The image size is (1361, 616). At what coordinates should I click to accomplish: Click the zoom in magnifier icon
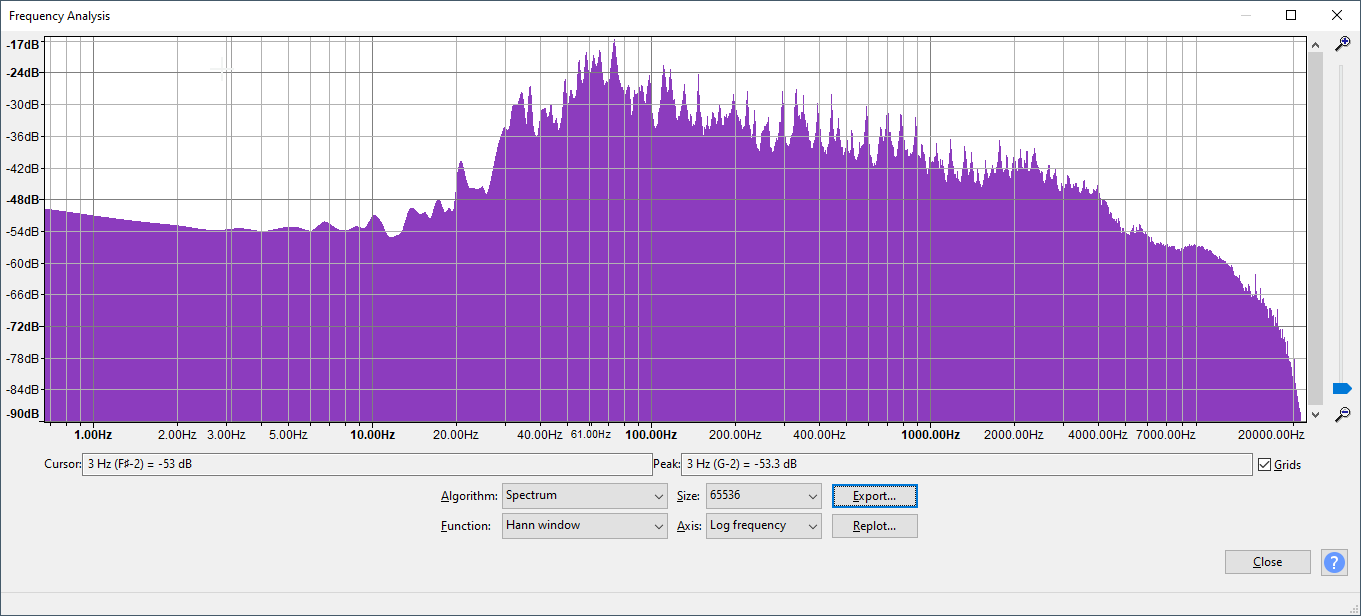tap(1343, 44)
